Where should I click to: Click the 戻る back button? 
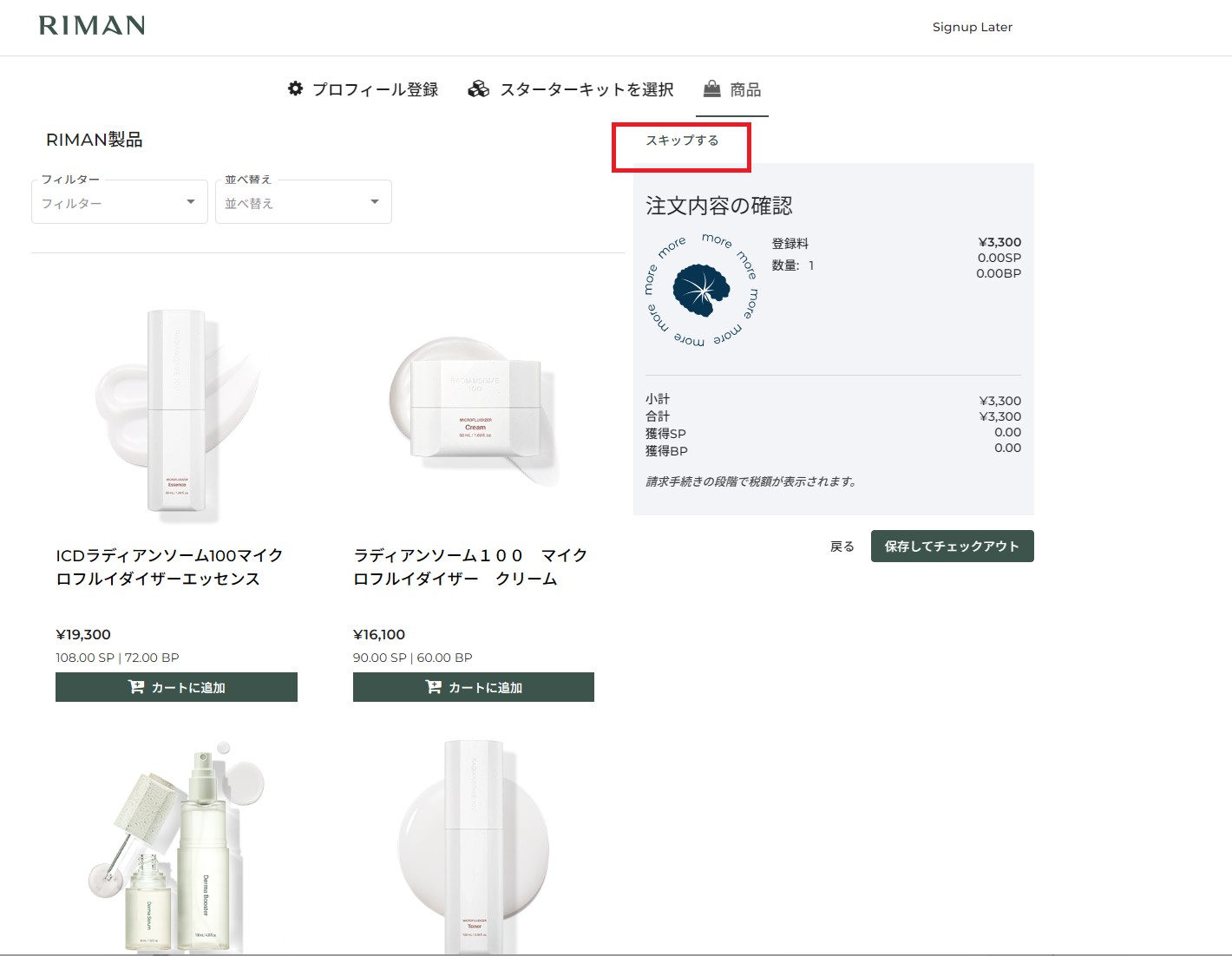point(842,547)
